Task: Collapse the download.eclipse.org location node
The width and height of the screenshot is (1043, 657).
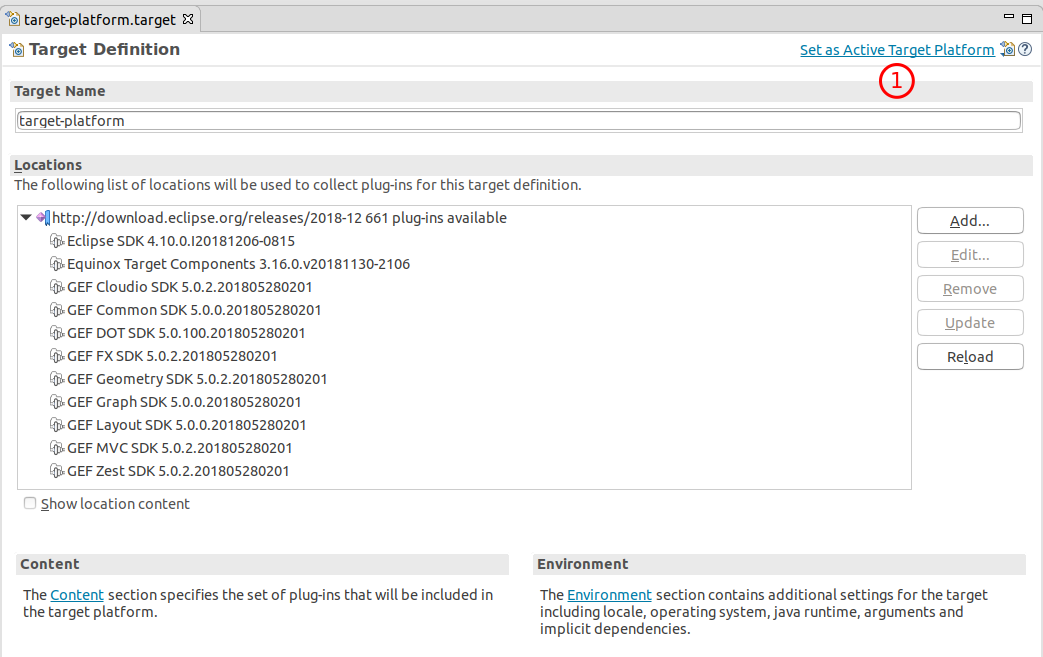Action: coord(26,217)
